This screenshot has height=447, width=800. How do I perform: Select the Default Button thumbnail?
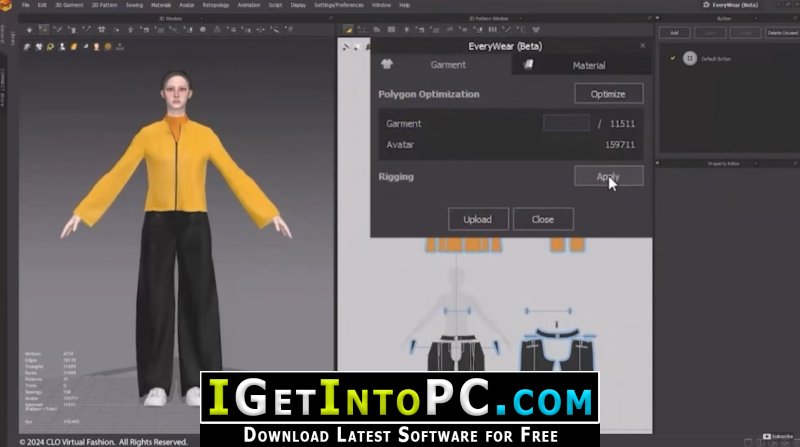pos(690,58)
